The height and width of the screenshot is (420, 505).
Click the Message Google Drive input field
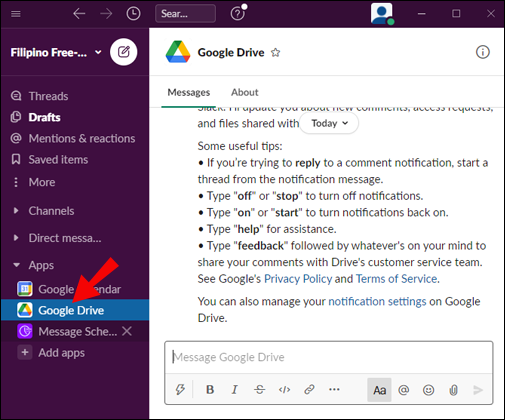[x=329, y=357]
